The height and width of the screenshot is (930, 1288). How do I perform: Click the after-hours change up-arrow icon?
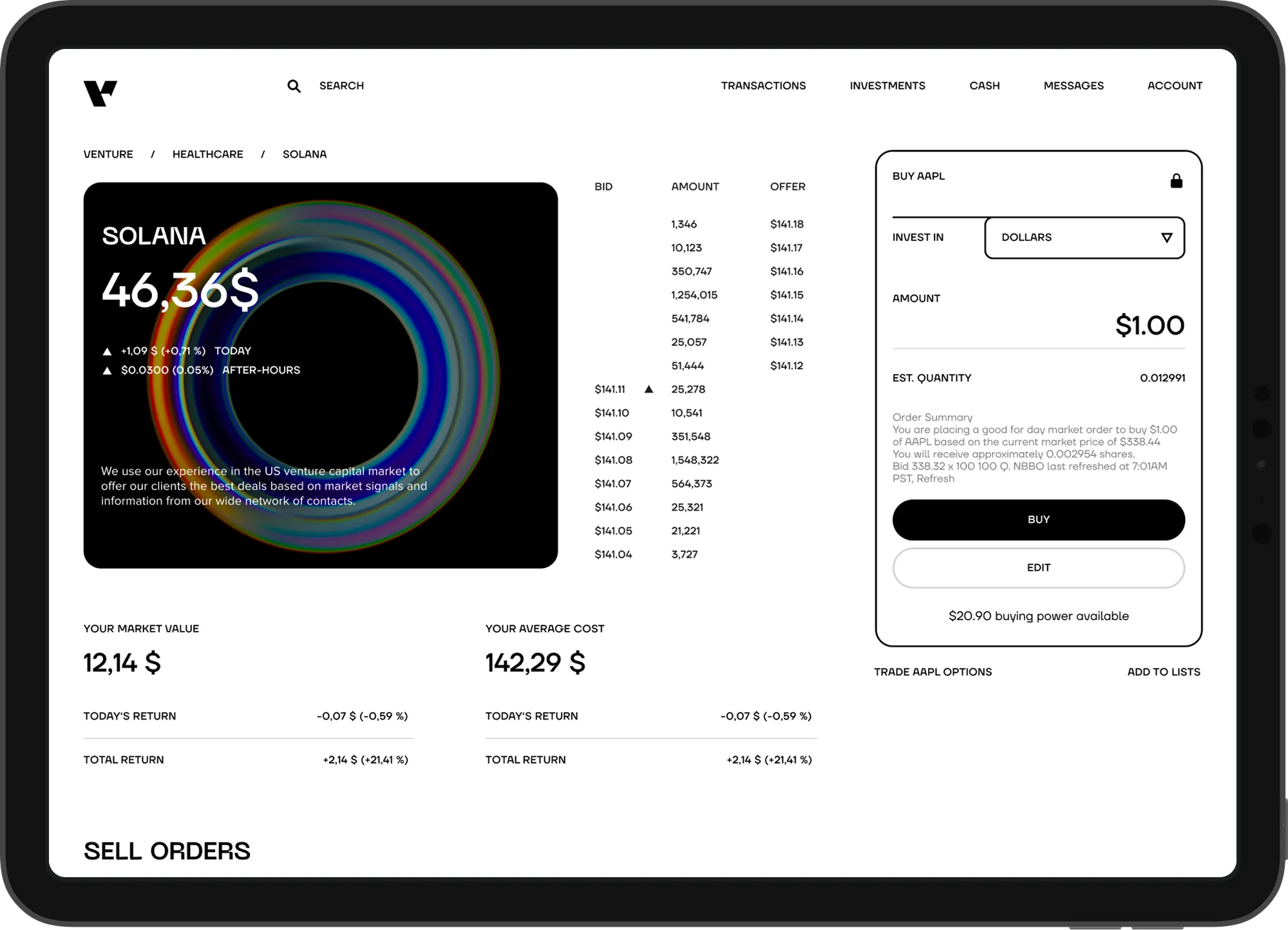(108, 371)
